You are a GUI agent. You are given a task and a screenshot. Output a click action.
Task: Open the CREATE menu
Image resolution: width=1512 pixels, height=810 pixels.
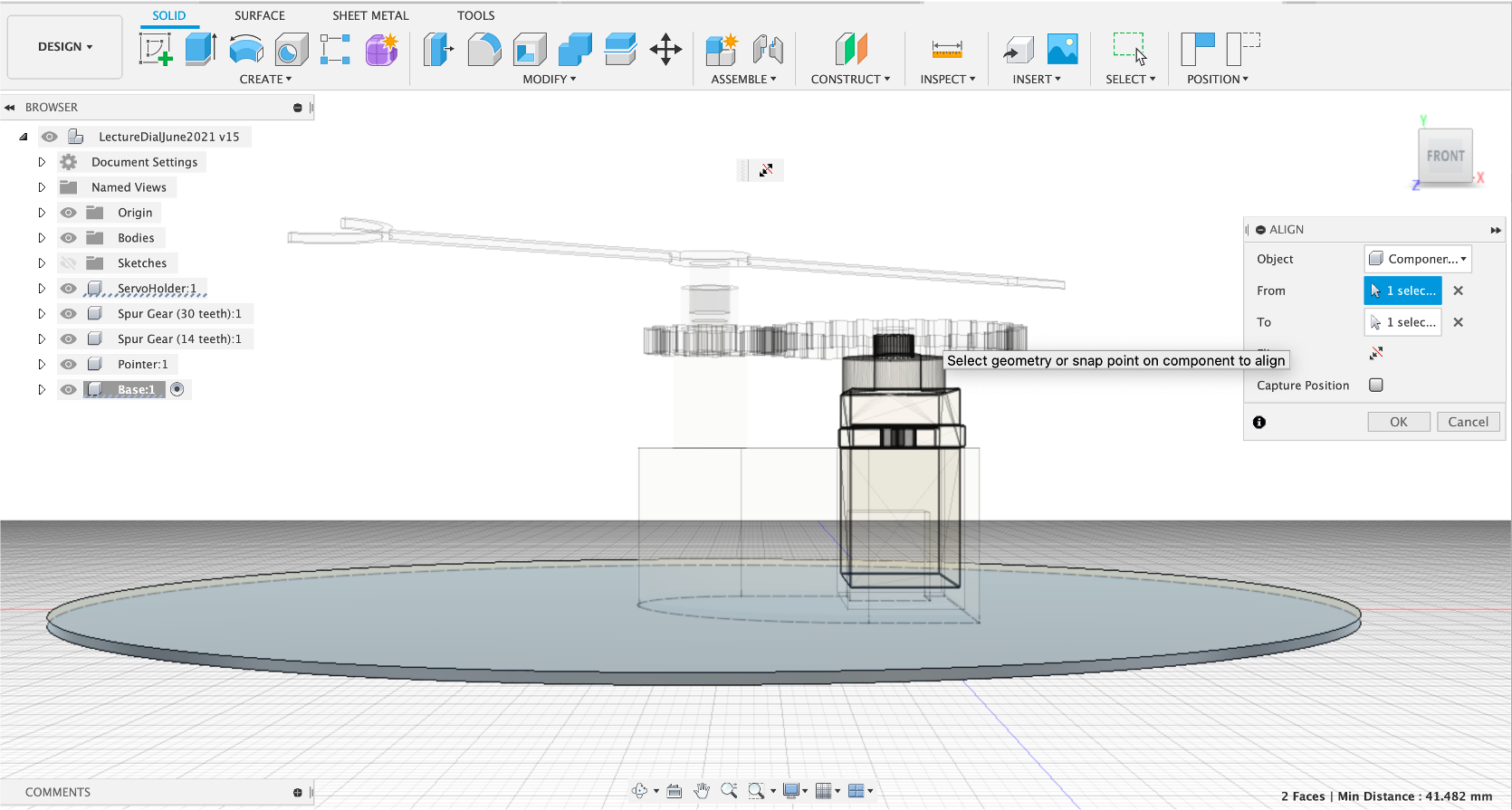pos(265,79)
